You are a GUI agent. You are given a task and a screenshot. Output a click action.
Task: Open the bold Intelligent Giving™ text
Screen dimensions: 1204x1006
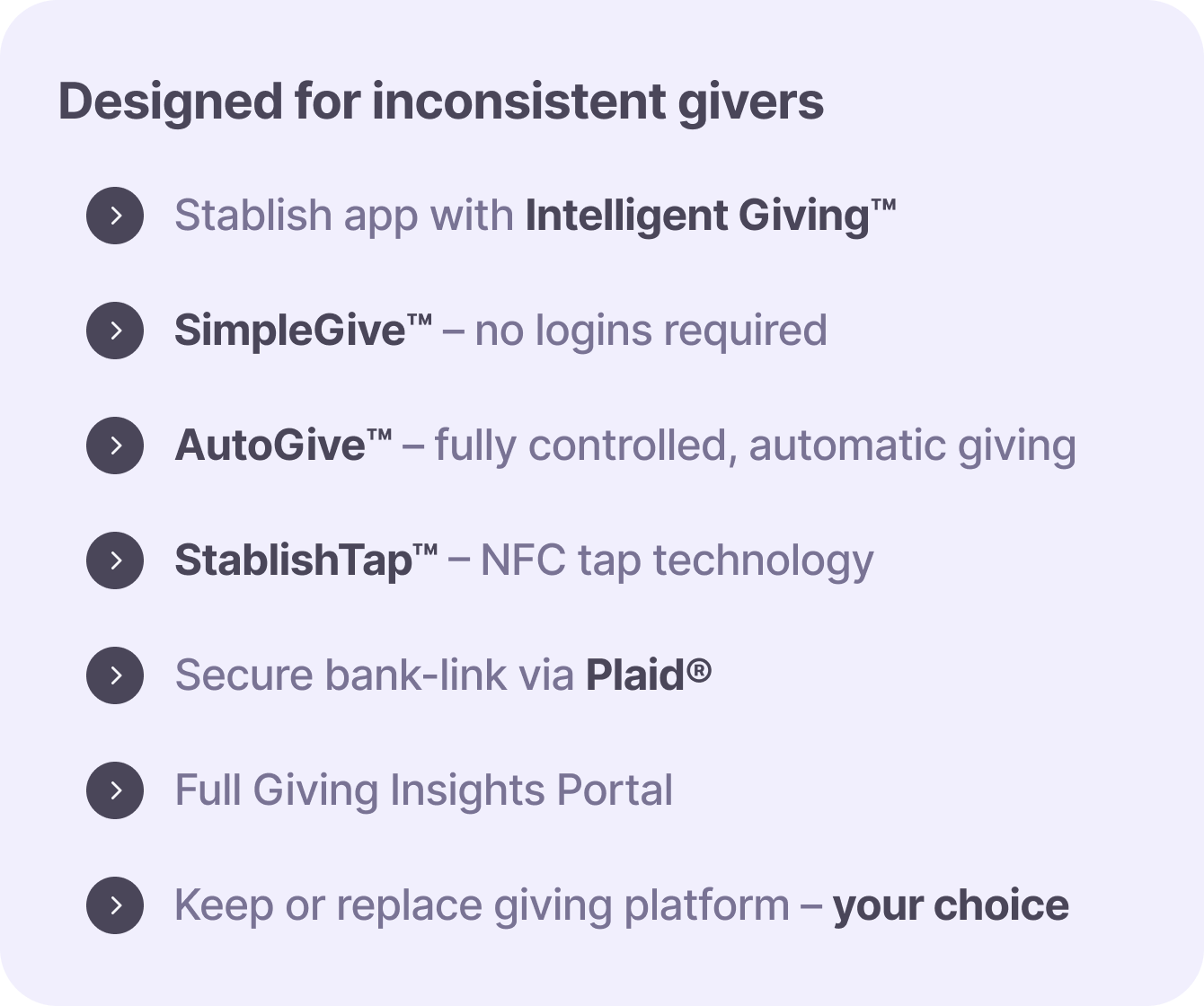tap(710, 216)
